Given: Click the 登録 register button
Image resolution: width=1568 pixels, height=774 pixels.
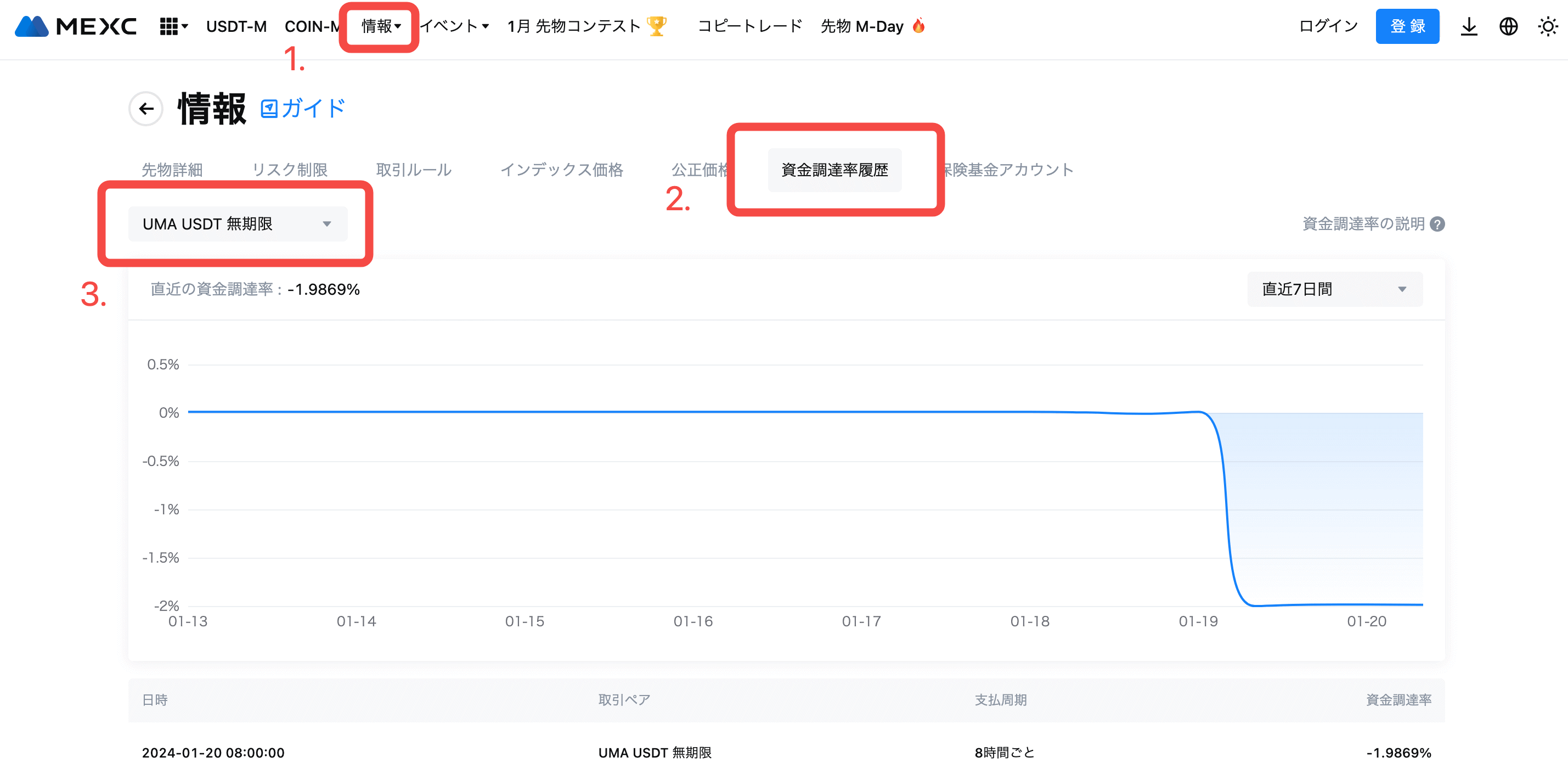Looking at the screenshot, I should (x=1407, y=26).
